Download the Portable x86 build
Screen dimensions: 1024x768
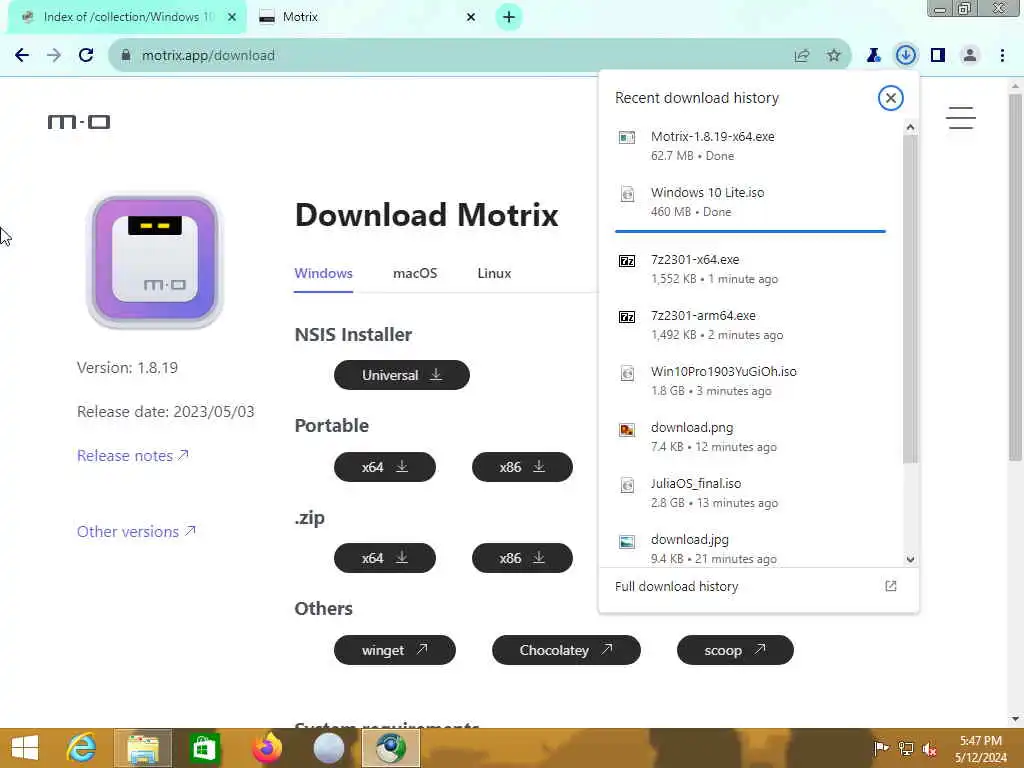tap(522, 467)
